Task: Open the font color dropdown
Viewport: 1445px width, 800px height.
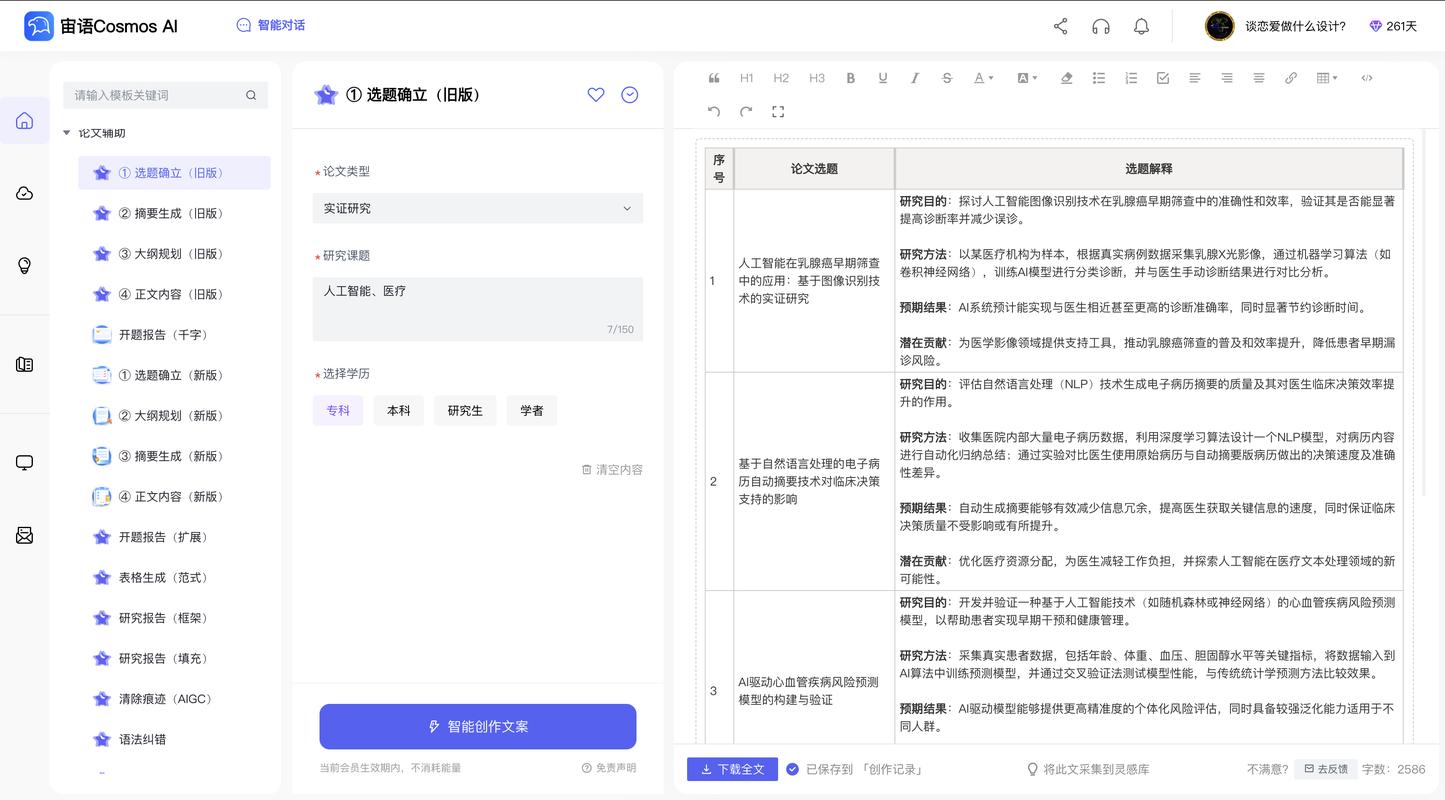Action: (x=984, y=78)
